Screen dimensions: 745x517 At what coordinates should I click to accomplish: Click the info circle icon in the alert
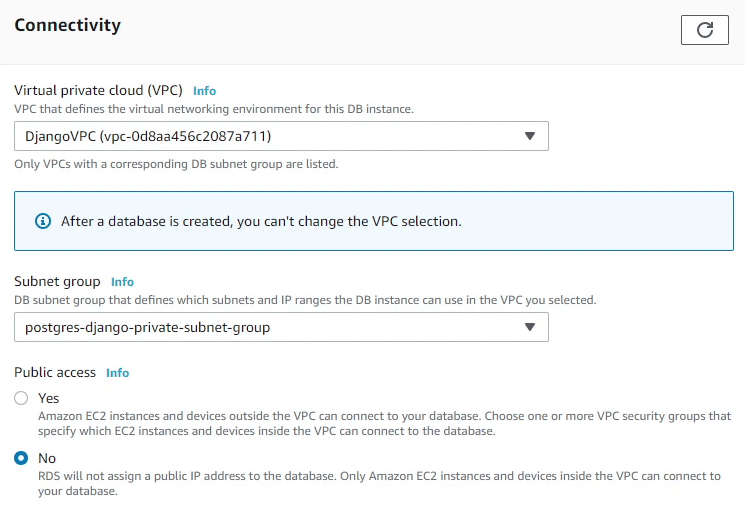point(42,221)
